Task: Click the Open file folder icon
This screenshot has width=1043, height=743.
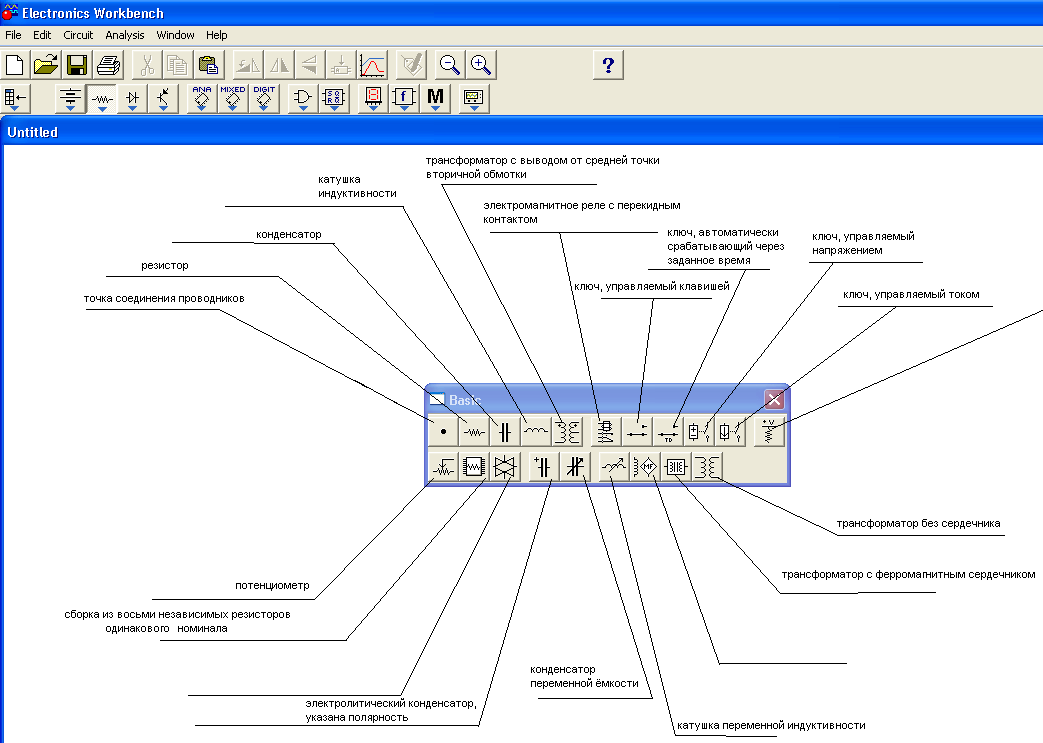Action: [x=45, y=65]
